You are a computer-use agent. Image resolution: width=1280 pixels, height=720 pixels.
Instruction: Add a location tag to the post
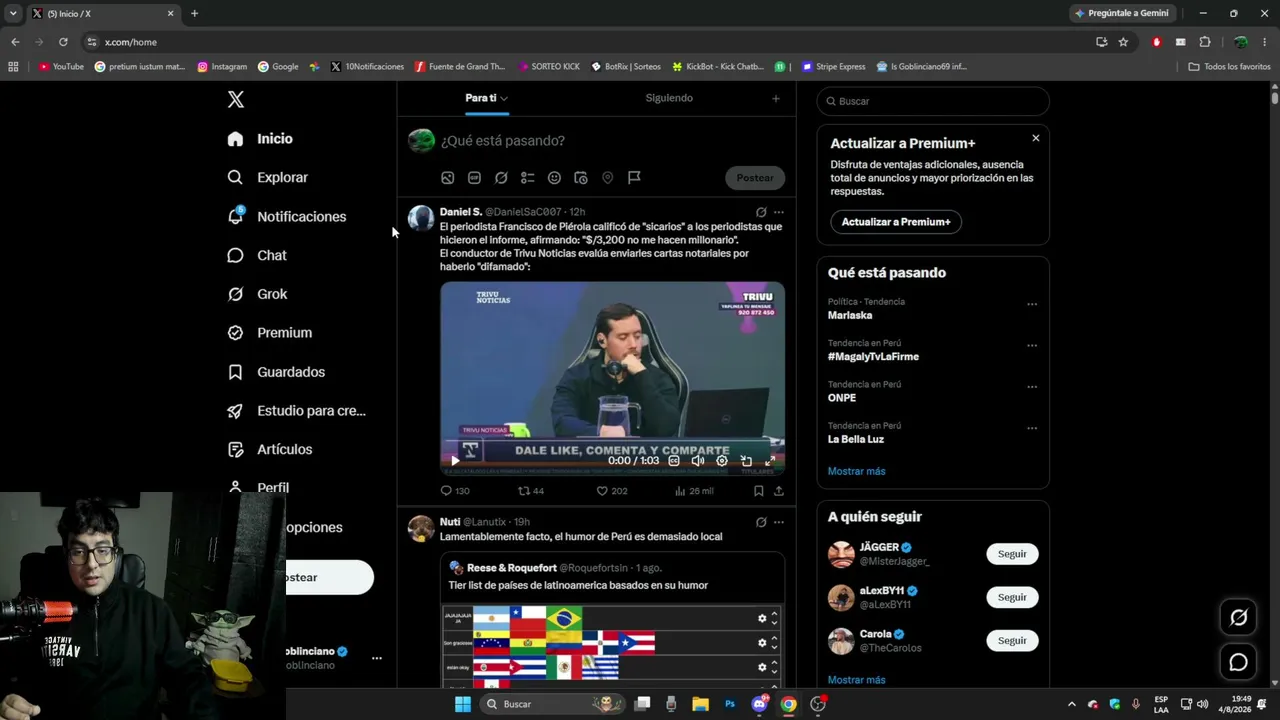pyautogui.click(x=607, y=178)
